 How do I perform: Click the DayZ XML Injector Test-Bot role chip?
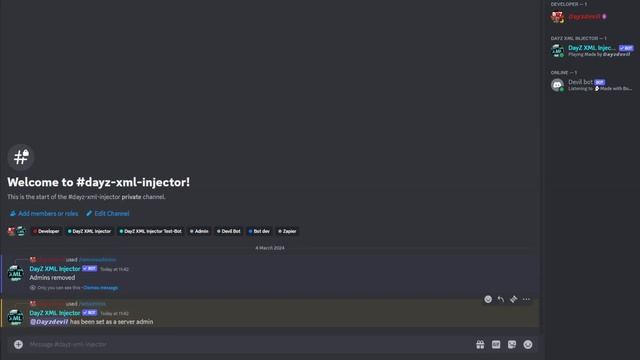[151, 231]
